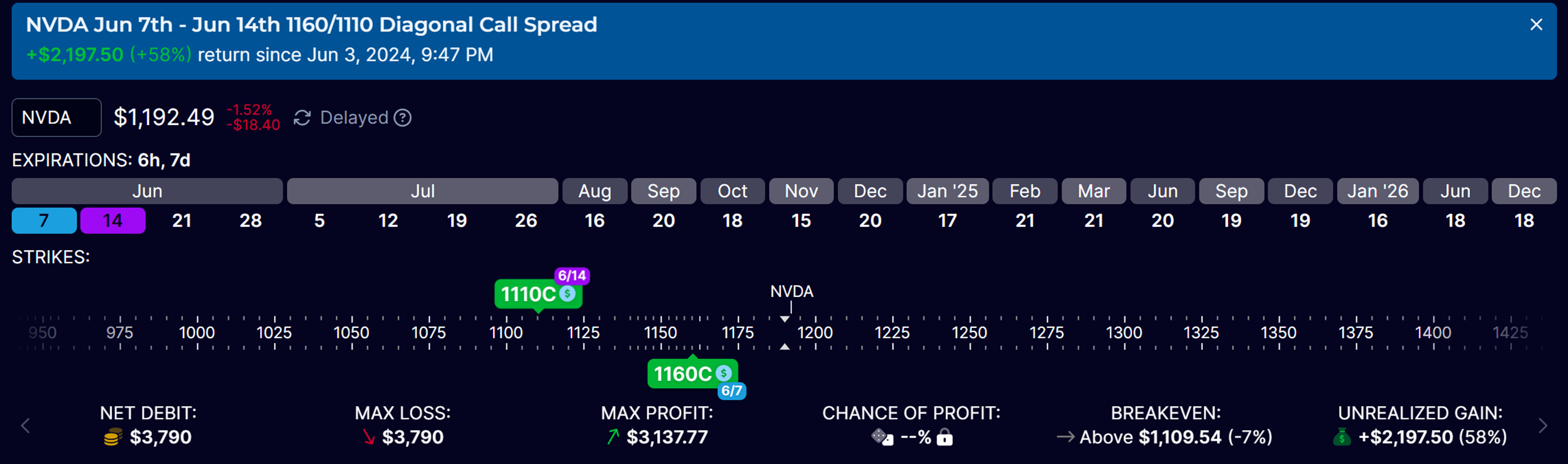The width and height of the screenshot is (1568, 464).
Task: Click the 1160C call option strike button
Action: (682, 373)
